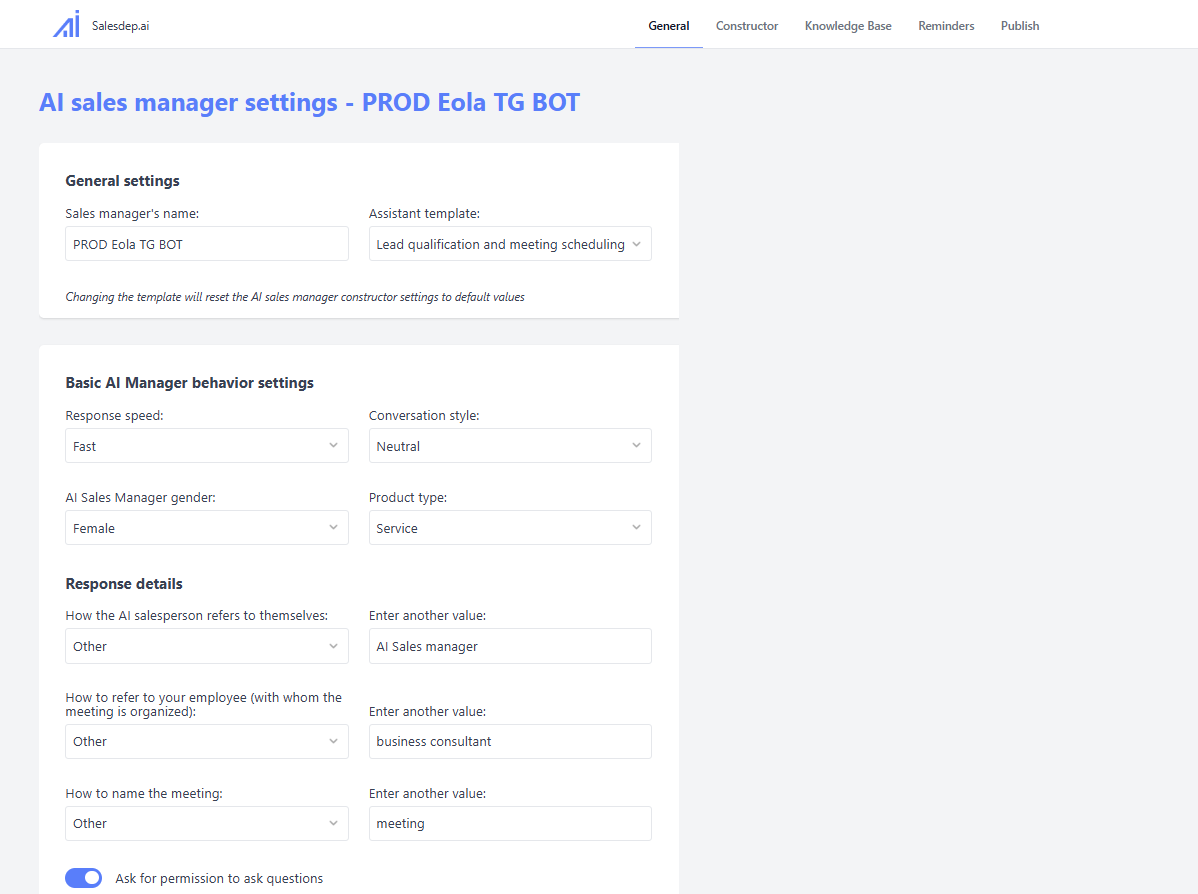Open the Response speed dropdown
The width and height of the screenshot is (1198, 894).
(207, 446)
